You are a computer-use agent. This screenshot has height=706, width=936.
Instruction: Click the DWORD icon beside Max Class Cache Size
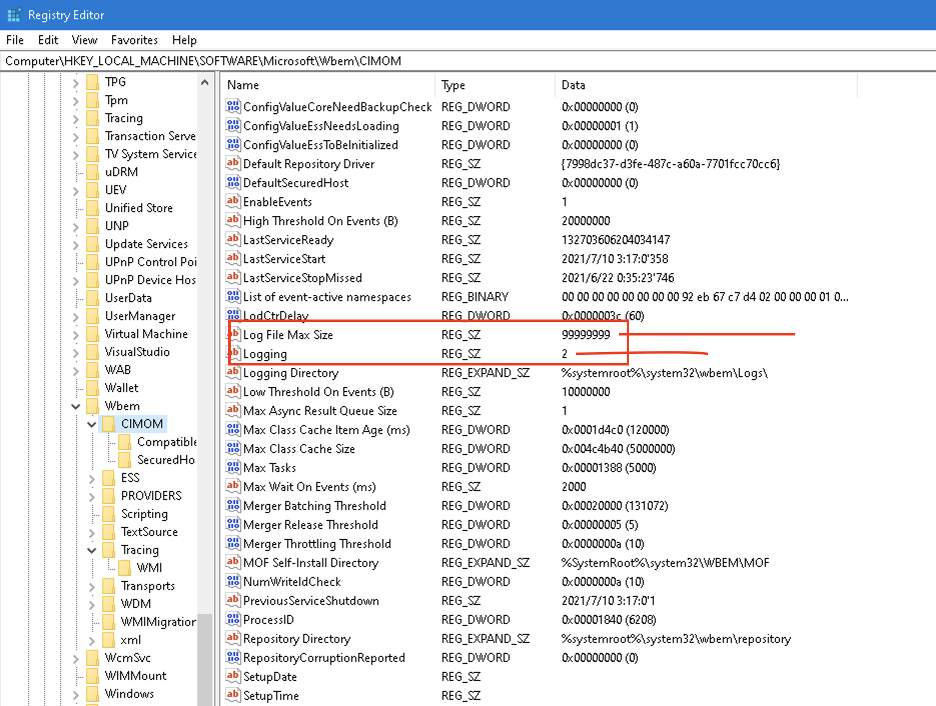click(233, 448)
